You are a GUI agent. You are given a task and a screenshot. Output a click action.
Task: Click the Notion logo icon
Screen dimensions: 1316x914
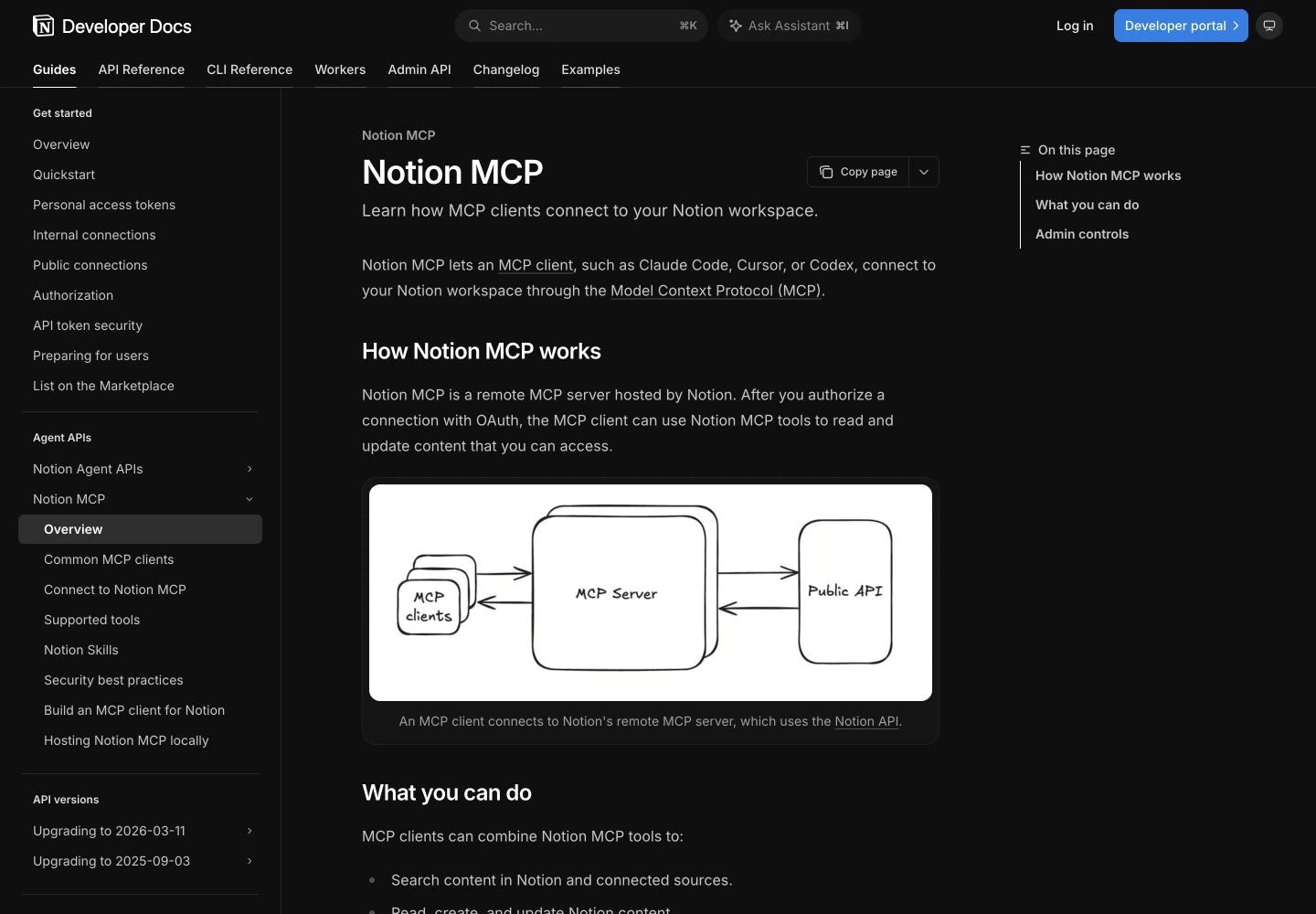coord(43,26)
